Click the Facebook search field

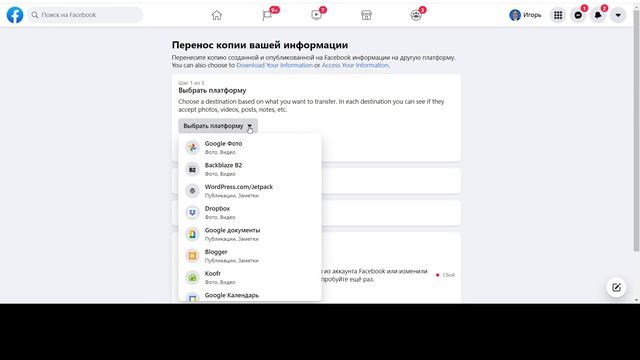[x=85, y=15]
